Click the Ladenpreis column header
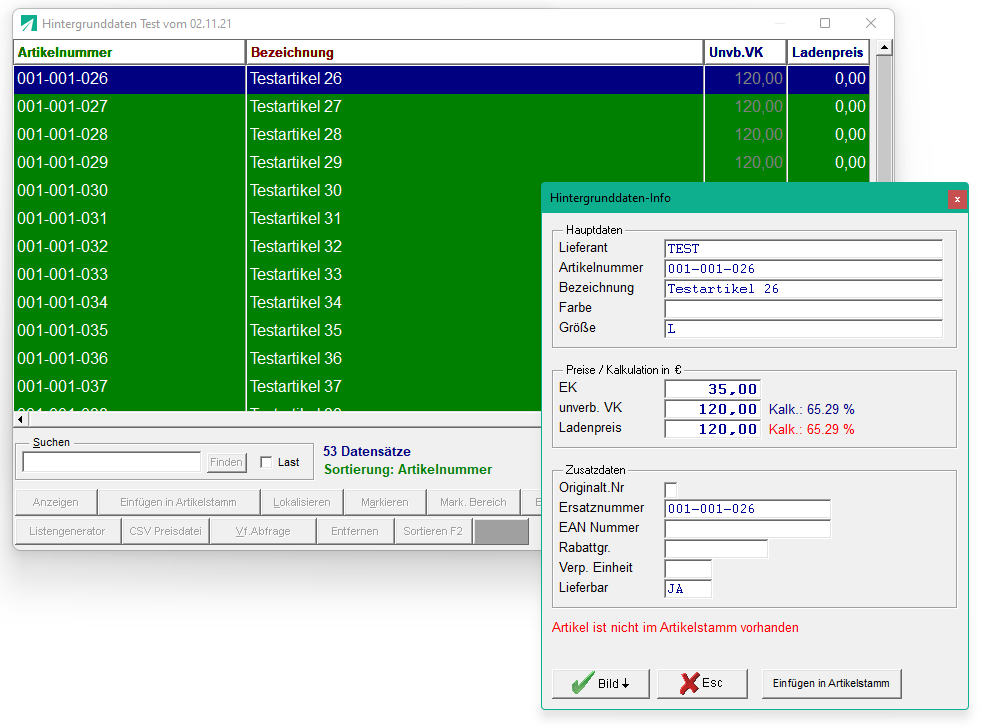This screenshot has height=728, width=984. point(828,53)
